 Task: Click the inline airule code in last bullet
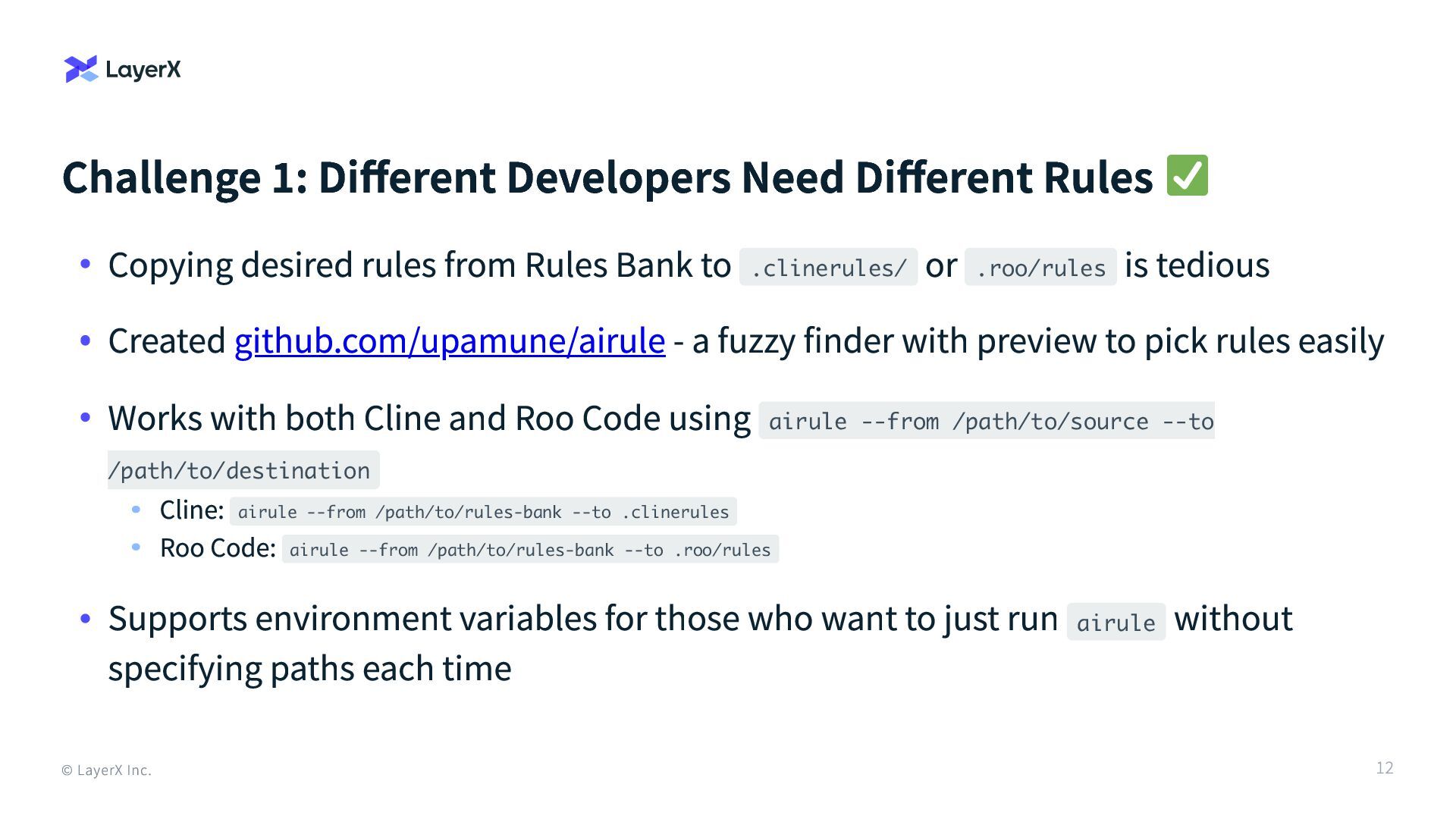[1116, 623]
